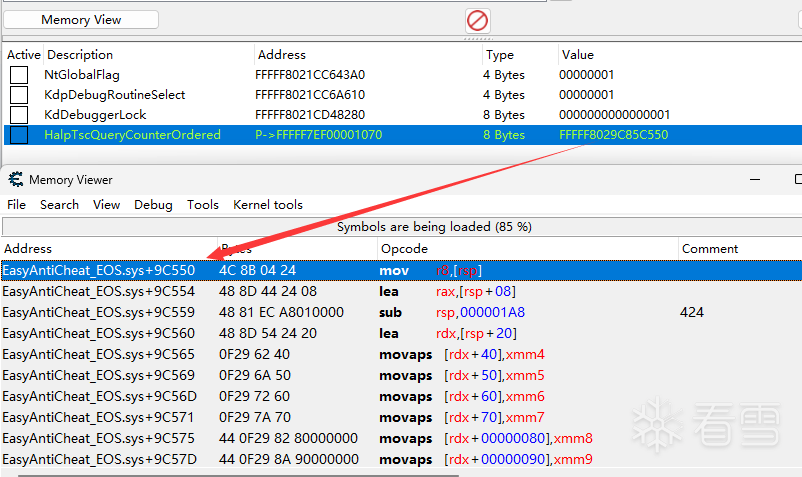Select disassembly line EasyAntiCheat_EOS.sys+9C571
This screenshot has height=477, width=802.
pyautogui.click(x=401, y=417)
